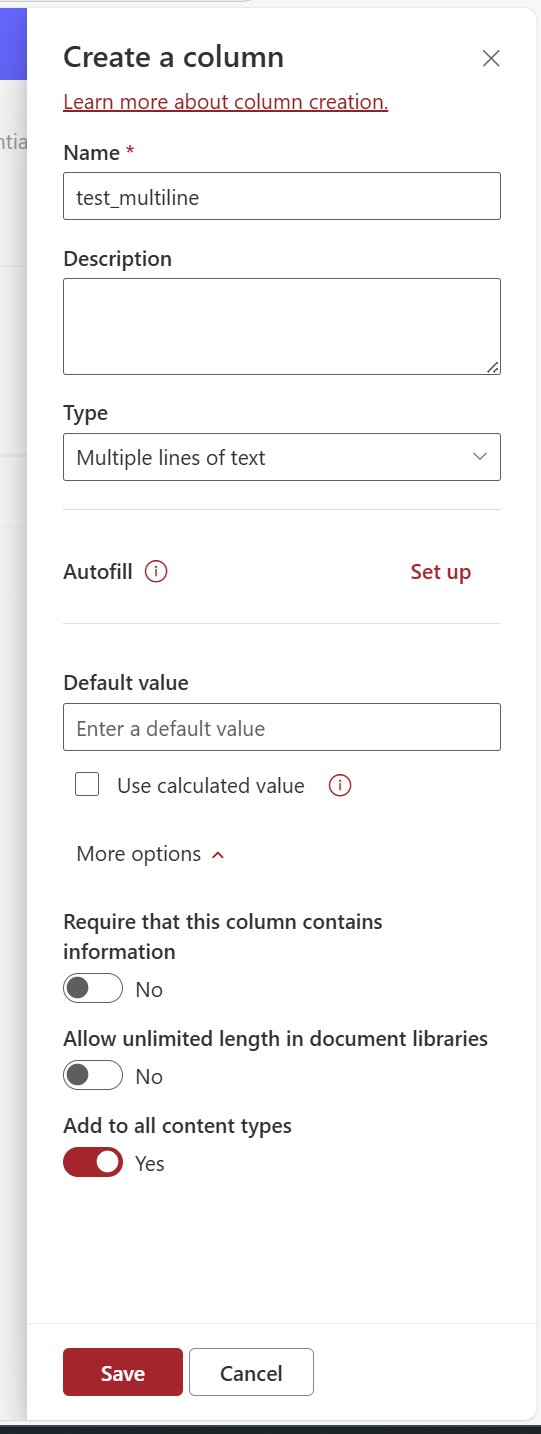Image resolution: width=541 pixels, height=1434 pixels.
Task: Click the Autofill label text
Action: tap(98, 572)
